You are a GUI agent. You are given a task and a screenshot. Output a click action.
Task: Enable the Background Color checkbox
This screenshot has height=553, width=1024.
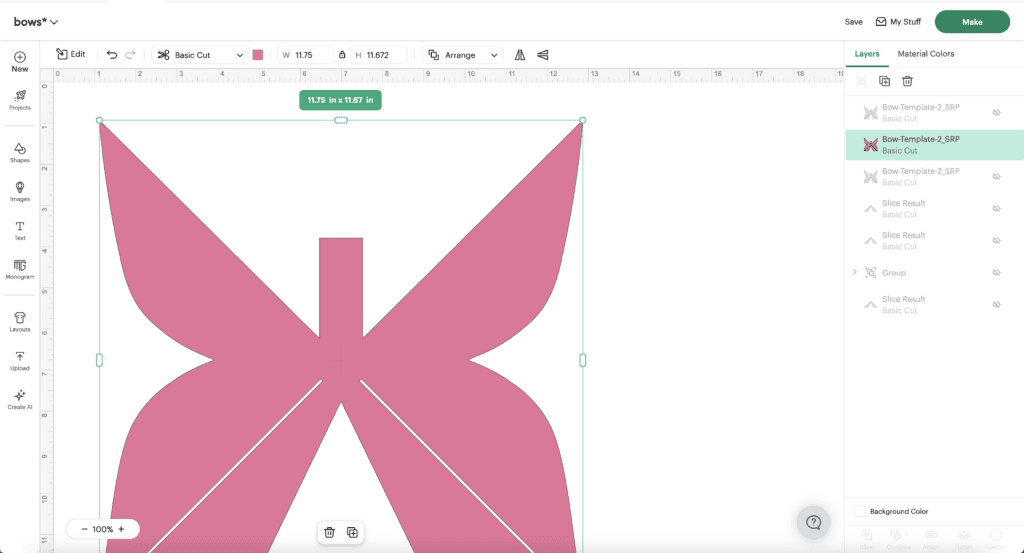tap(860, 511)
